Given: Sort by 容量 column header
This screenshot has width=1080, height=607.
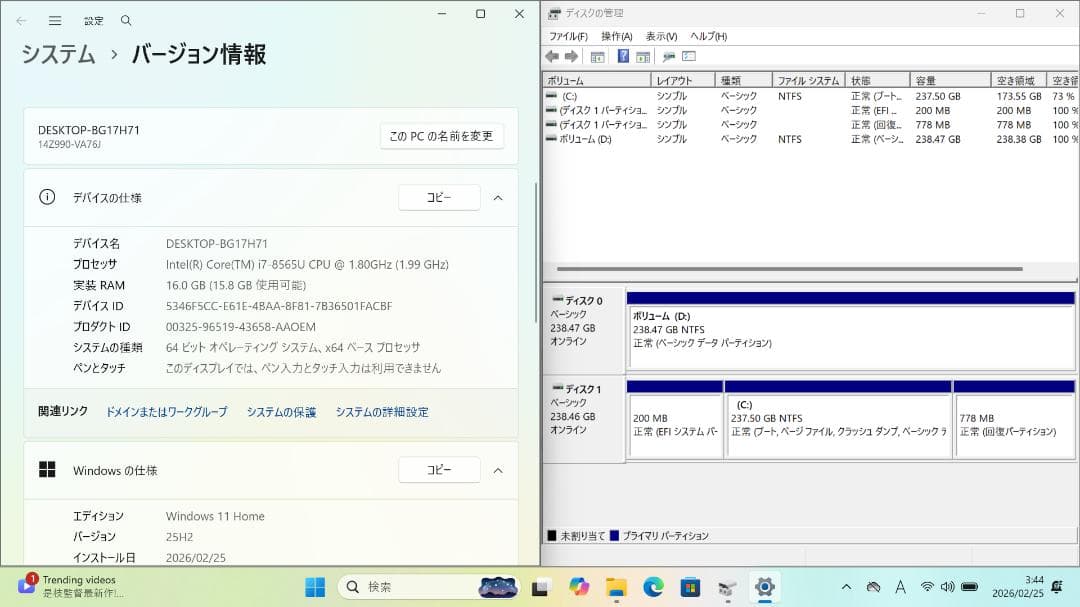Looking at the screenshot, I should (951, 81).
